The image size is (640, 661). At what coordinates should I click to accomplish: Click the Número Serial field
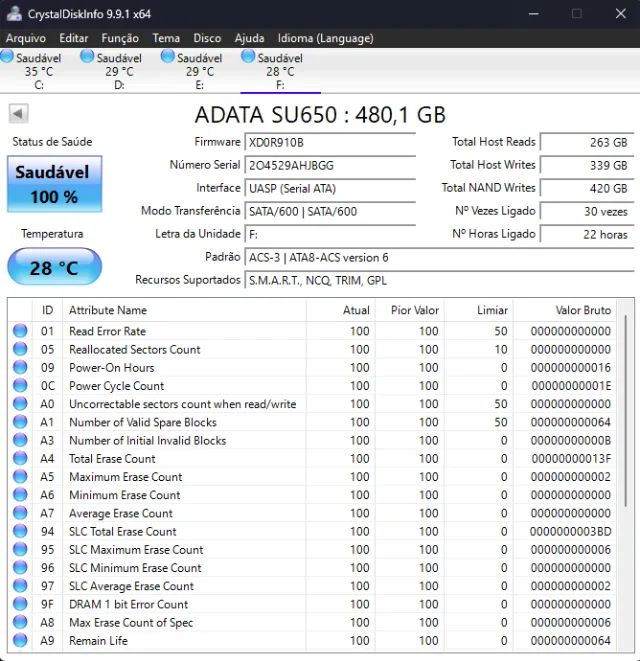(x=330, y=165)
